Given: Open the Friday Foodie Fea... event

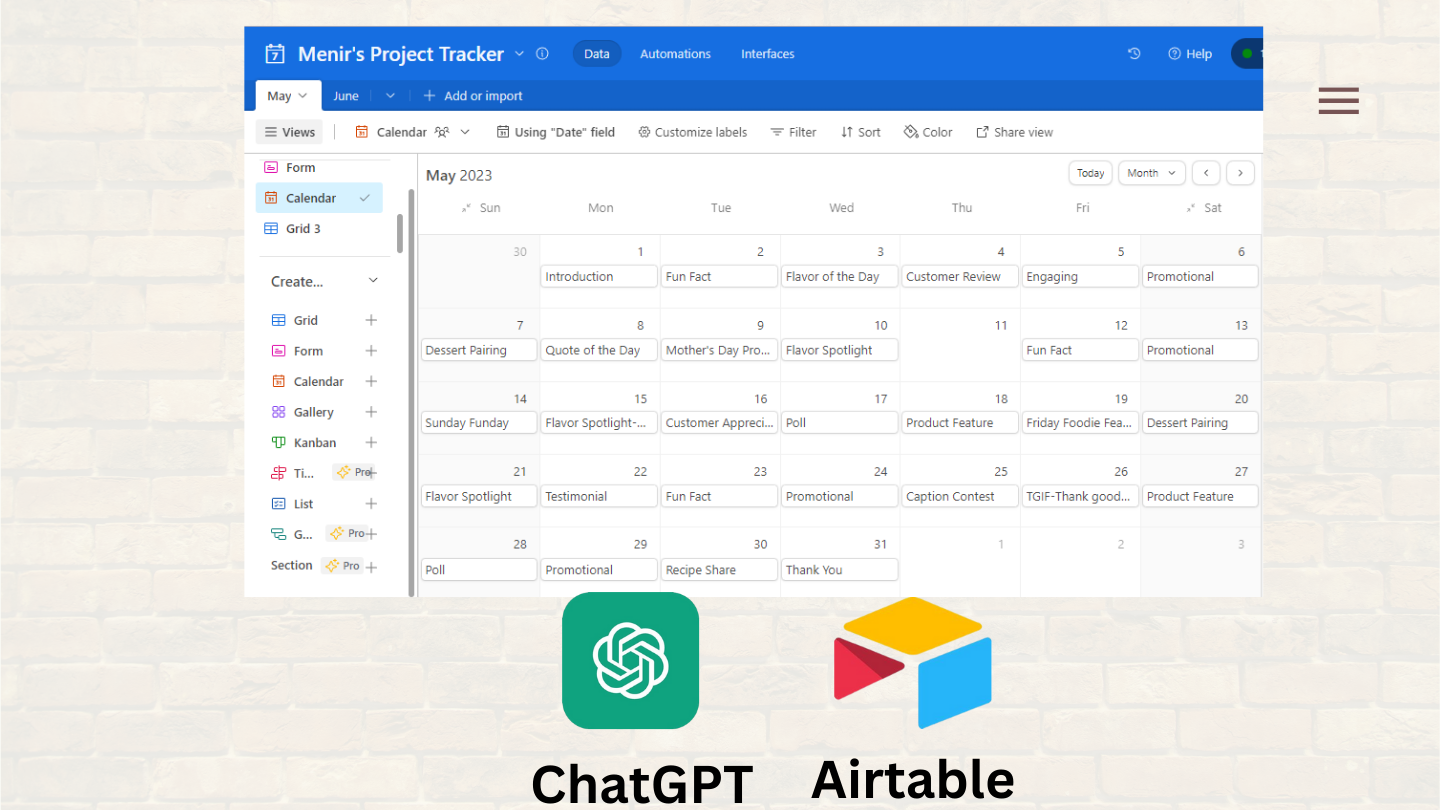Looking at the screenshot, I should point(1080,423).
